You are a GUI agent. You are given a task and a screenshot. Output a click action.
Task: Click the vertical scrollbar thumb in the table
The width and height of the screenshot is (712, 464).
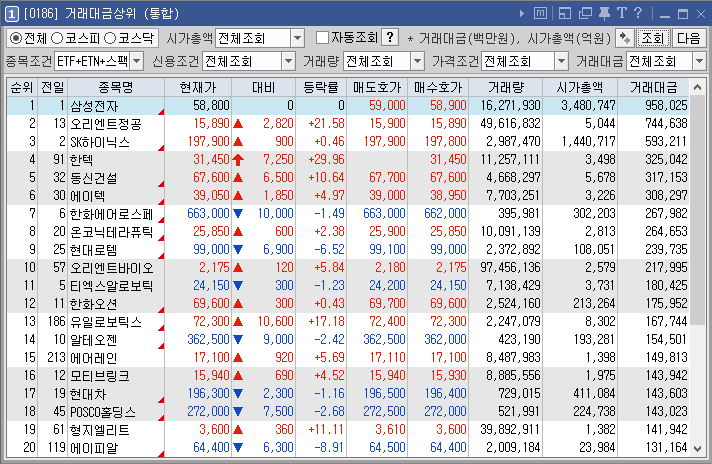(697, 209)
